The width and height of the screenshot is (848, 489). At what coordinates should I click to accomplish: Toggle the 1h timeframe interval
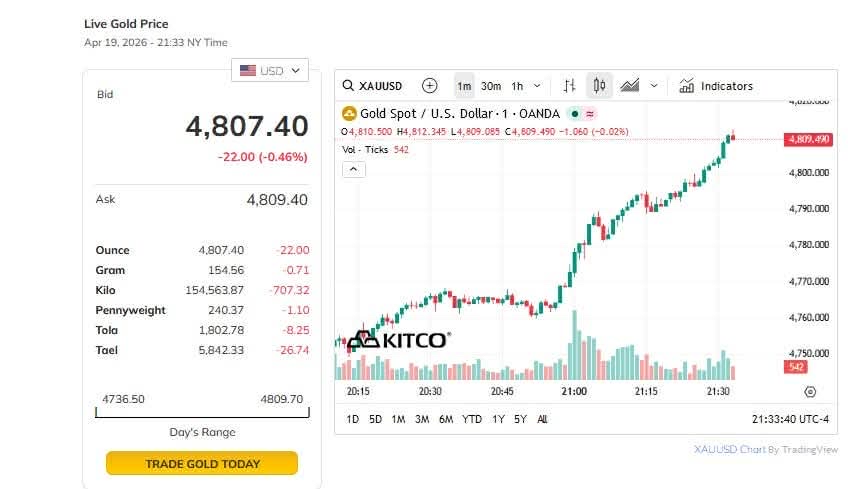click(x=517, y=86)
